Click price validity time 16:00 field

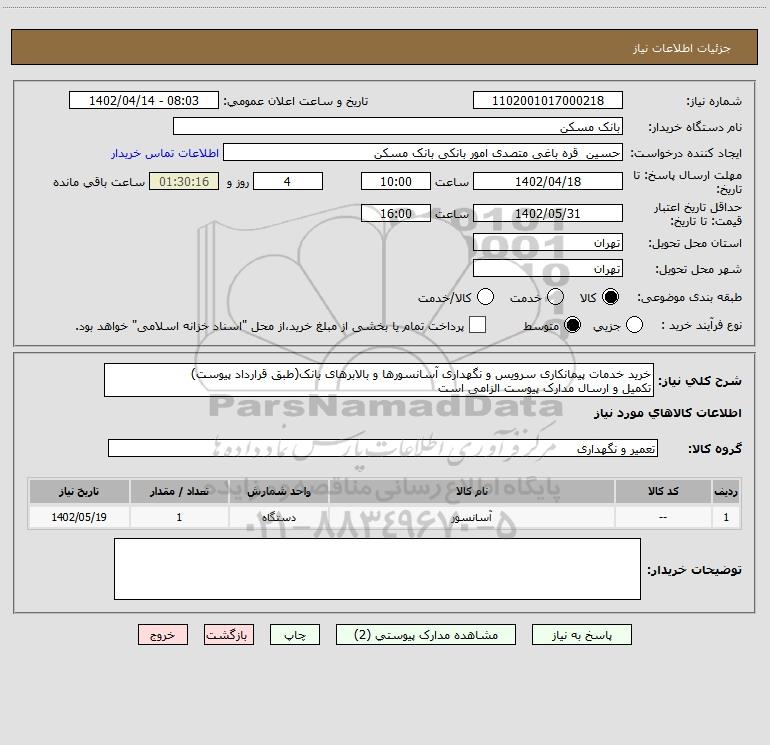click(x=396, y=214)
